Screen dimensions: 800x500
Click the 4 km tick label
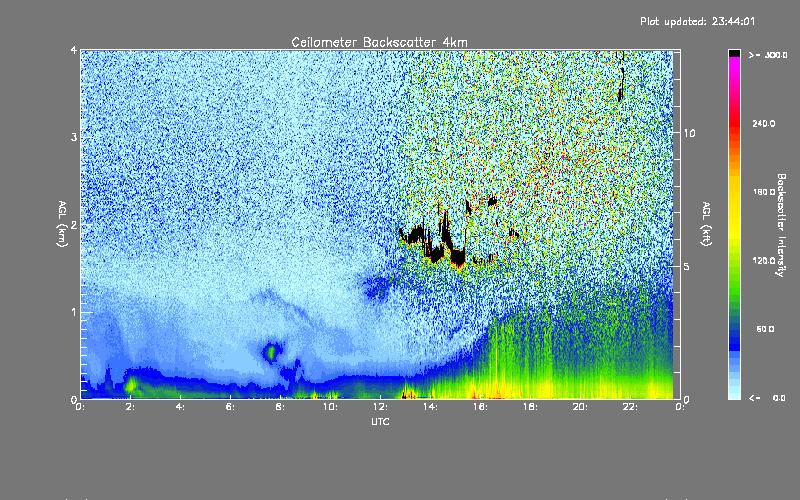click(x=74, y=50)
